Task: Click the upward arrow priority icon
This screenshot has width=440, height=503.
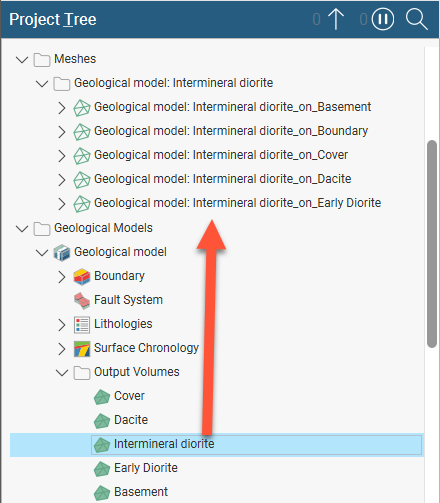Action: click(336, 19)
